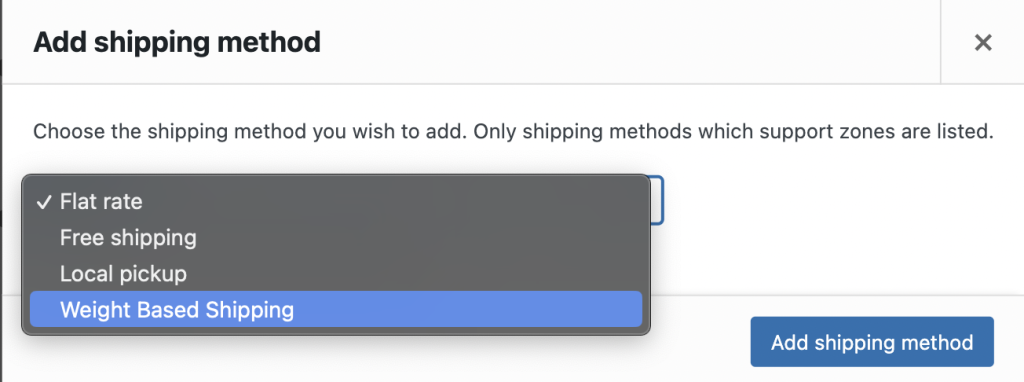Click the visible edge of the shipping method select box

(658, 200)
